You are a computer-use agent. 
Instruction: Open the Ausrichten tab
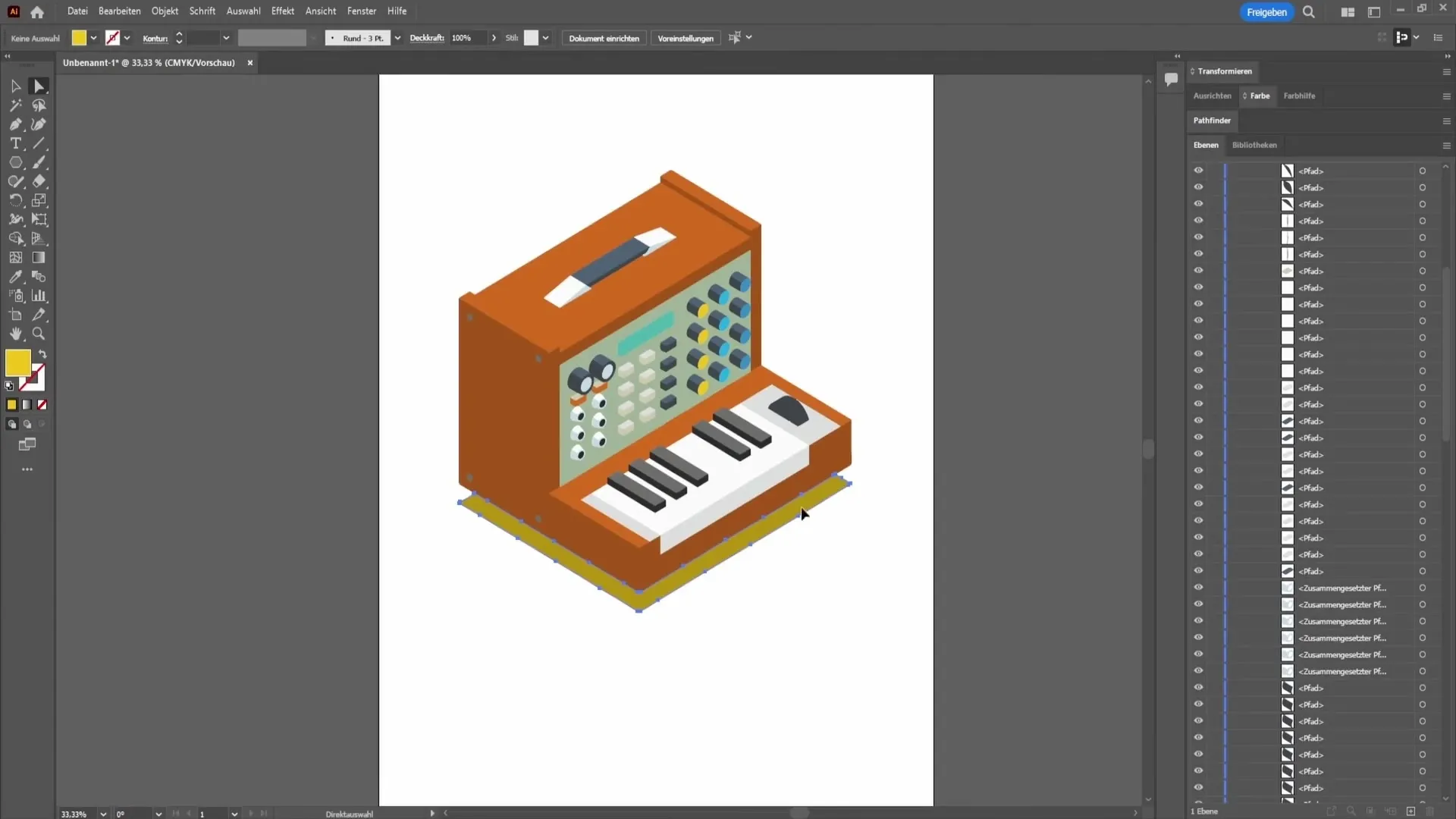[x=1213, y=96]
